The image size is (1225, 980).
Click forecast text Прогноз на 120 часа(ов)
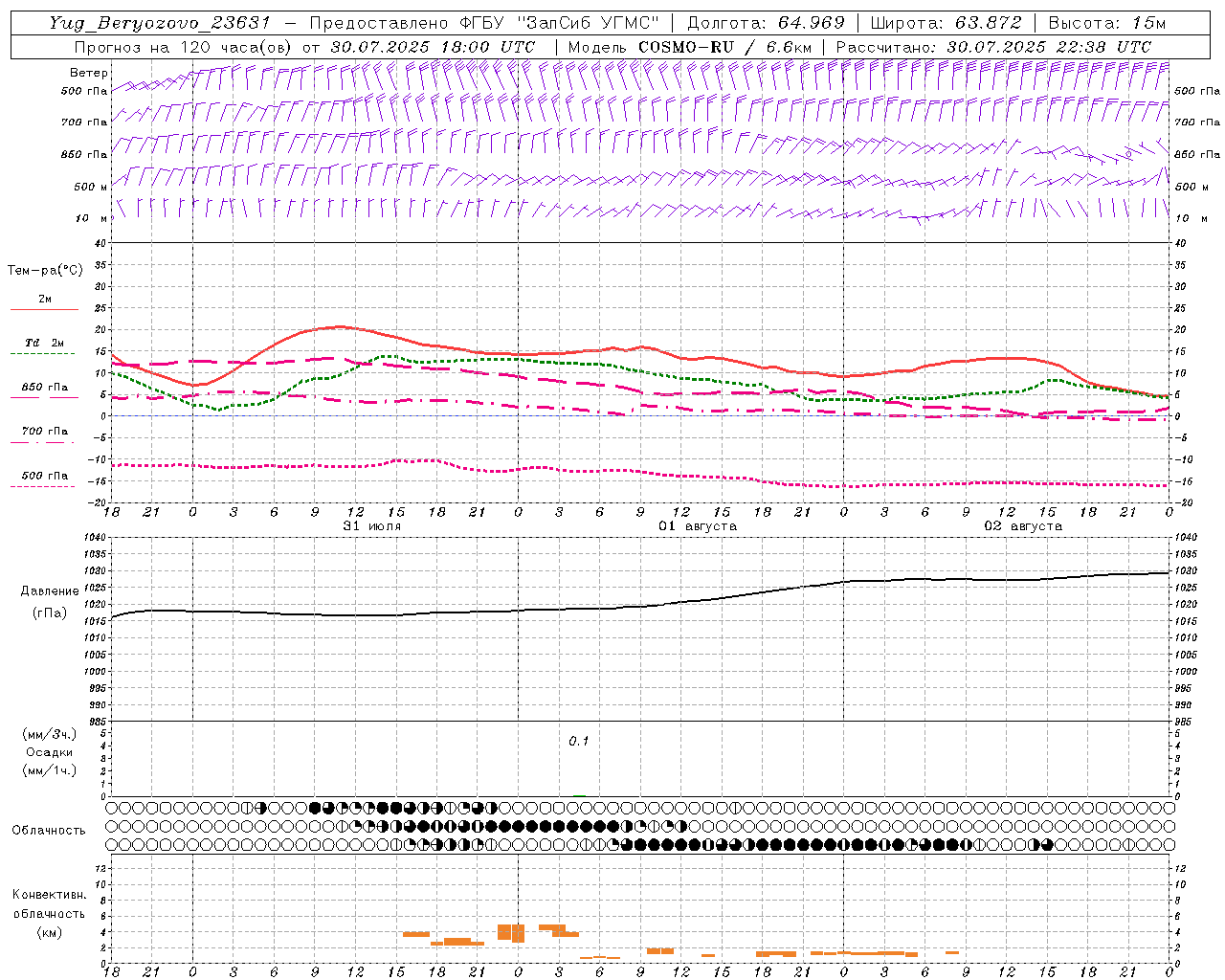click(x=184, y=47)
